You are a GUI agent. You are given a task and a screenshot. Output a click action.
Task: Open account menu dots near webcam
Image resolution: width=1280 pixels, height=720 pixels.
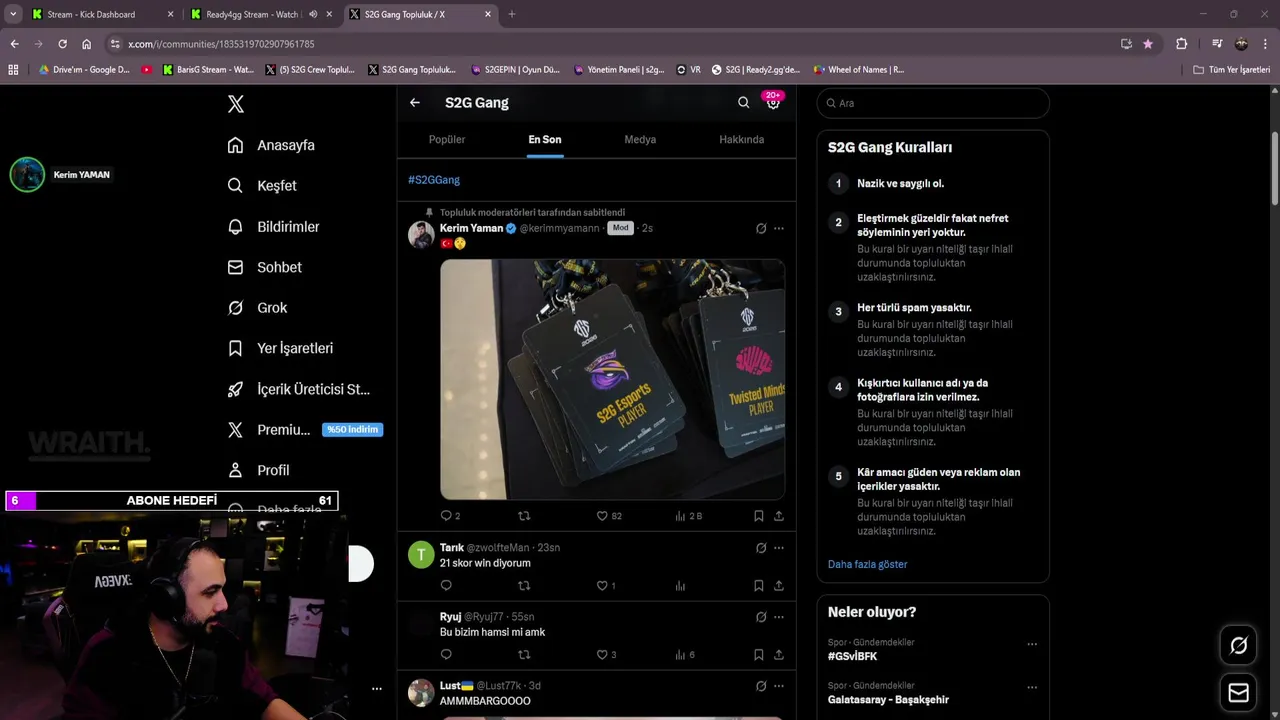coord(377,688)
